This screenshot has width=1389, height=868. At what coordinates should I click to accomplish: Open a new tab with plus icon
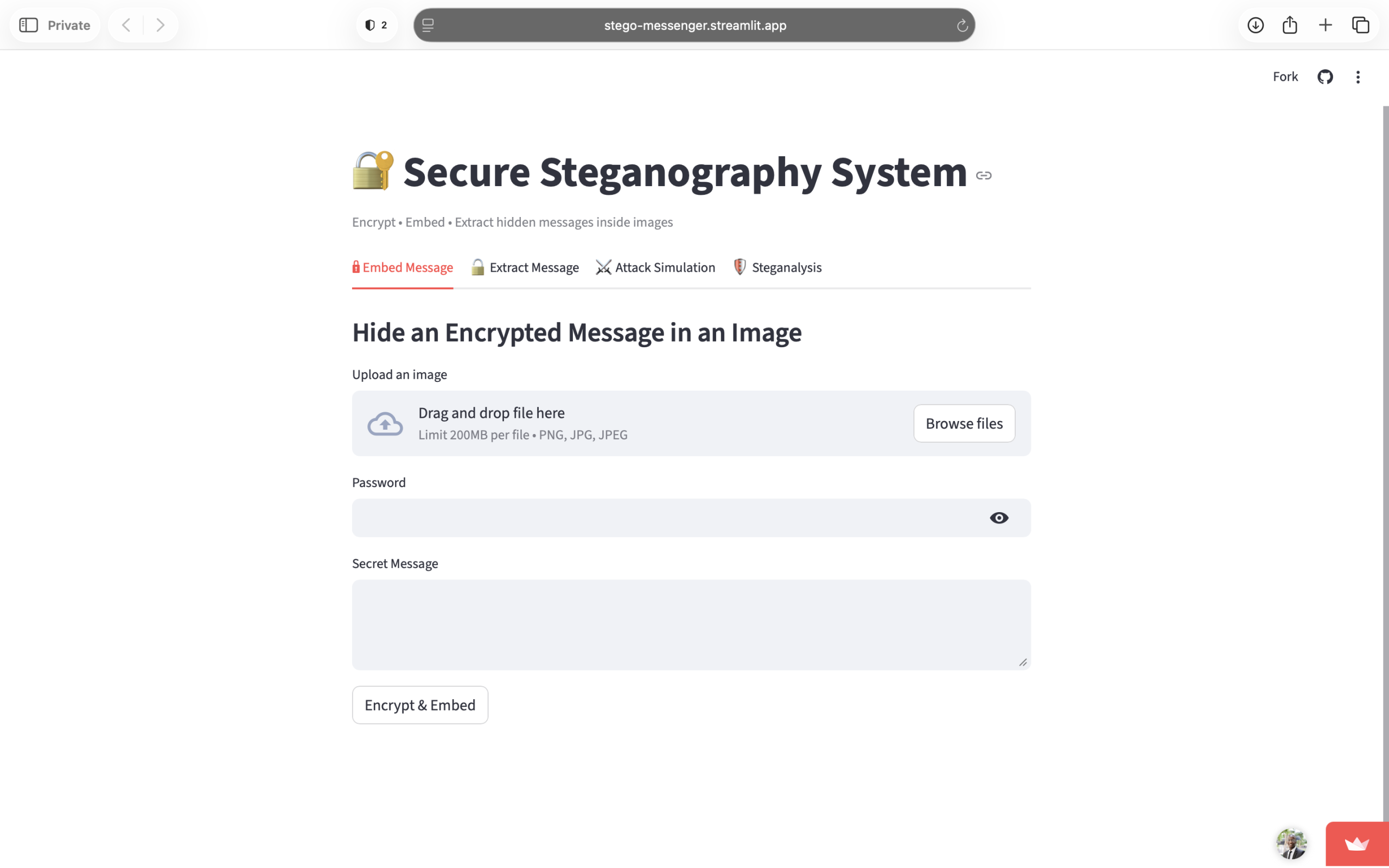click(x=1326, y=25)
